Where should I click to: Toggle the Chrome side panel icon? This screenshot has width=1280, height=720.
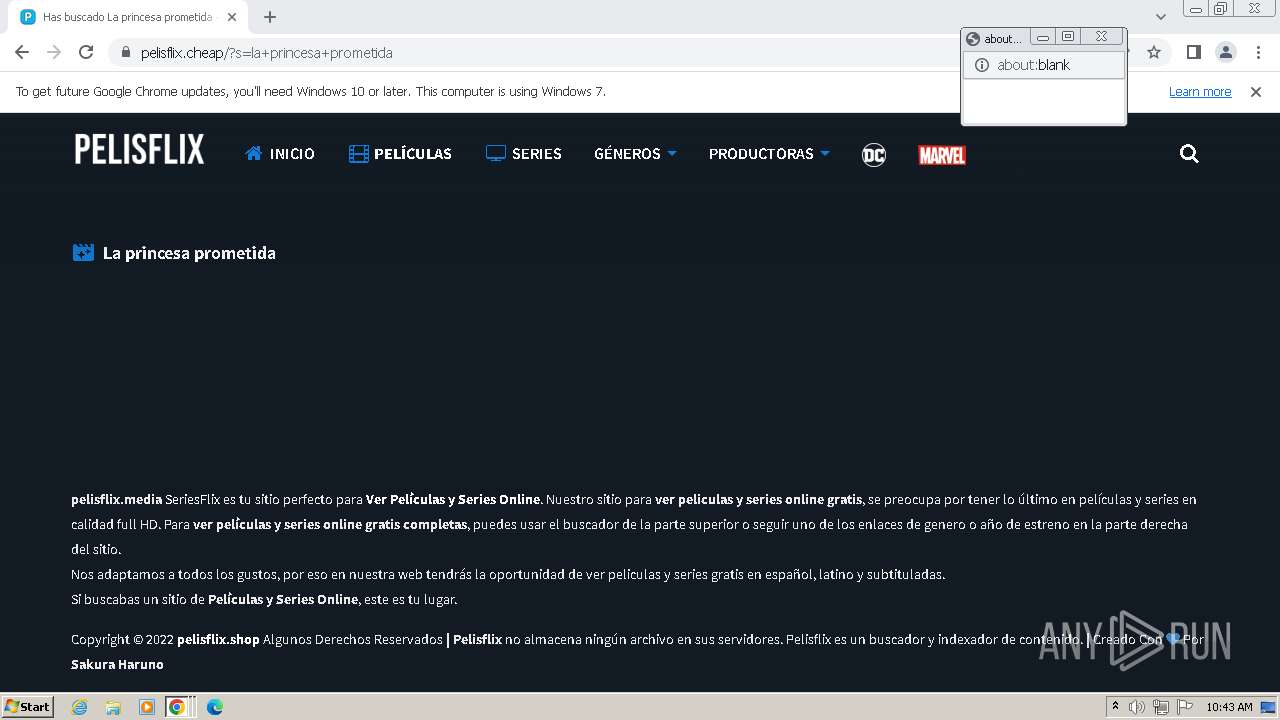pyautogui.click(x=1193, y=52)
